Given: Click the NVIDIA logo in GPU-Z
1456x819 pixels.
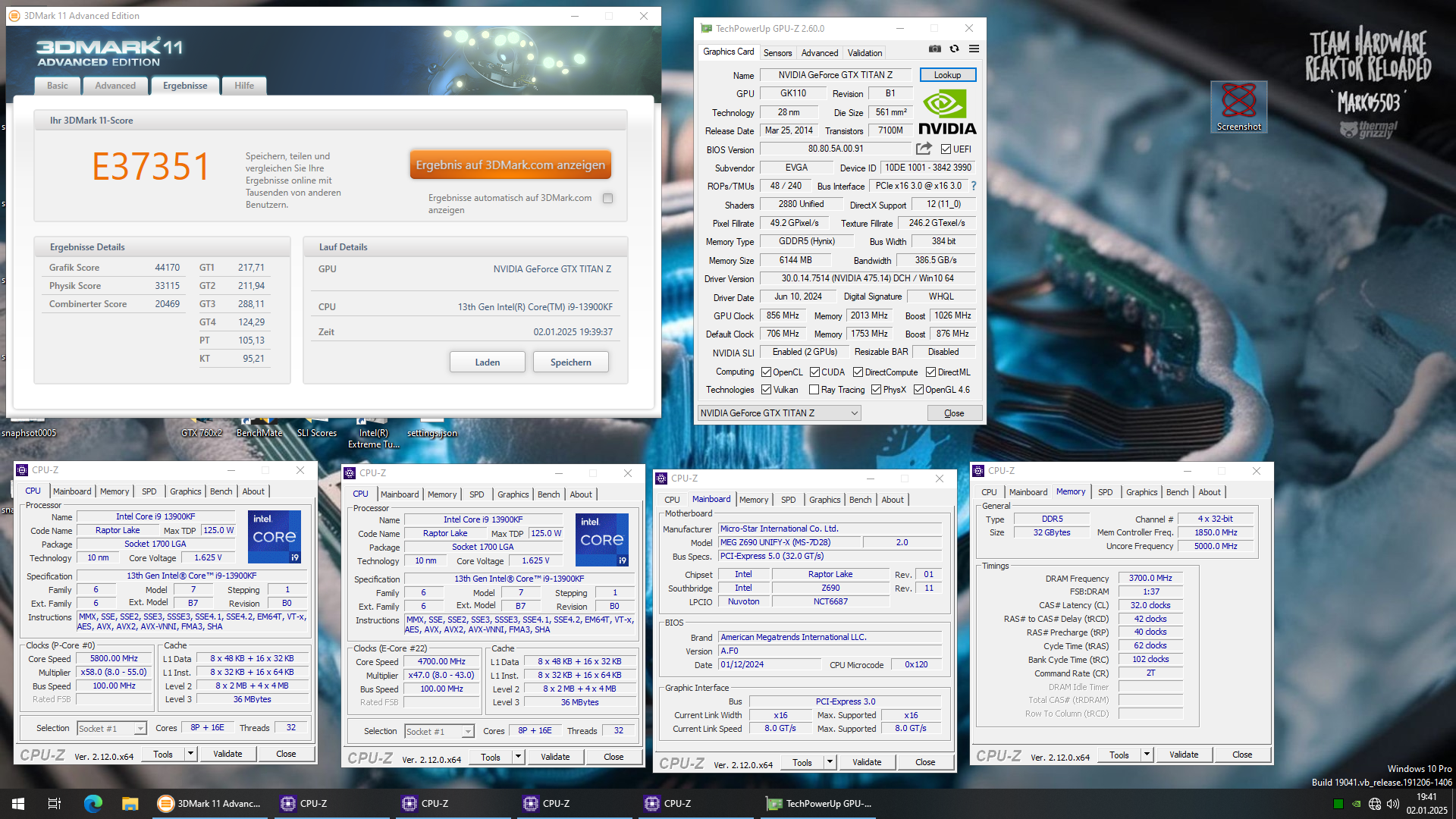Looking at the screenshot, I should [947, 112].
